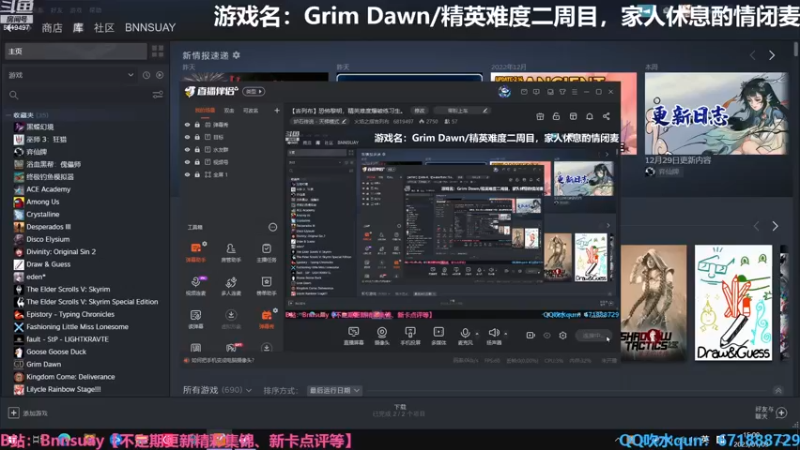Switch Steam library to grid view icon
Screen dimensions: 800x450
(x=158, y=51)
